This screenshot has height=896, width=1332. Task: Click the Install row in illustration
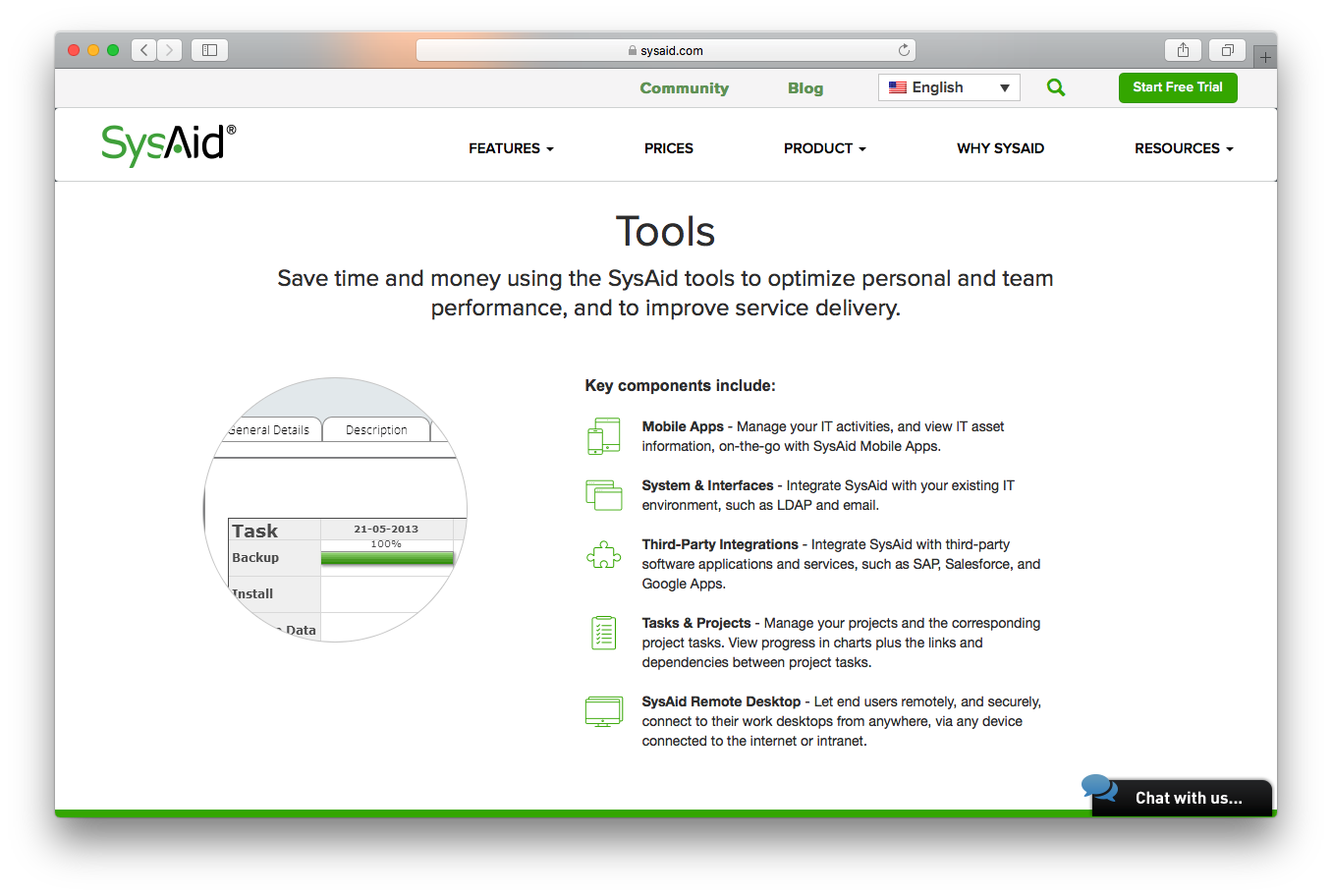pos(253,593)
